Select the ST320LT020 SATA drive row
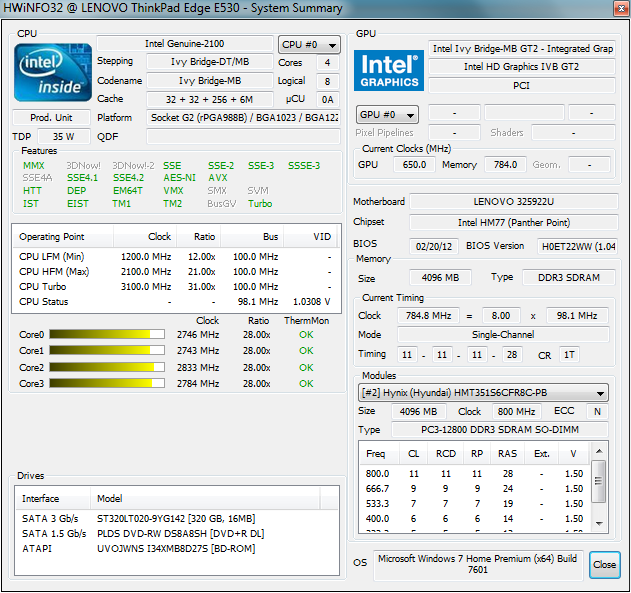631x593 pixels. pyautogui.click(x=175, y=518)
